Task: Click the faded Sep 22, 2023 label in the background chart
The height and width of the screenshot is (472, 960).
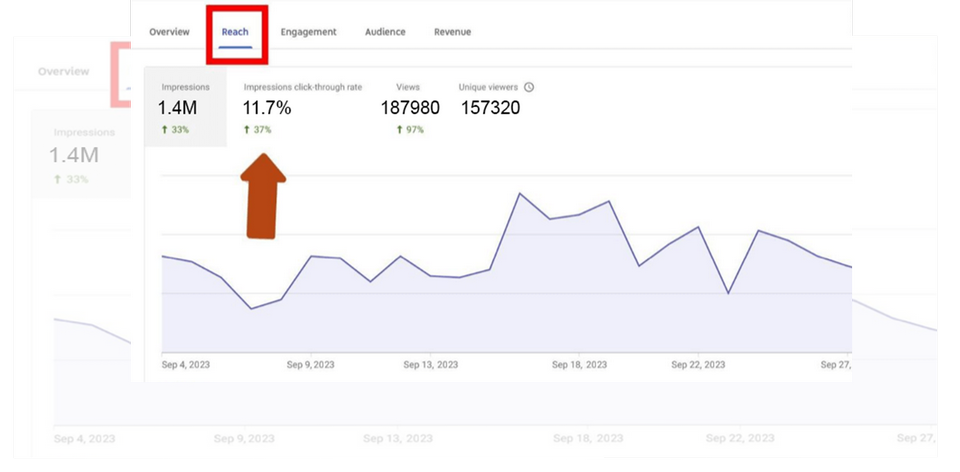Action: coord(740,439)
